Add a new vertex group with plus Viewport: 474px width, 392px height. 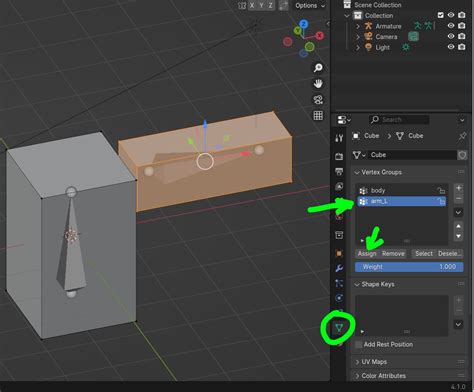(x=458, y=188)
